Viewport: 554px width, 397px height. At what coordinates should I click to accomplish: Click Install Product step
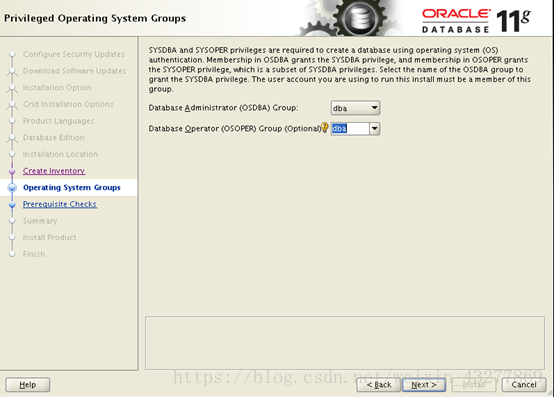49,237
